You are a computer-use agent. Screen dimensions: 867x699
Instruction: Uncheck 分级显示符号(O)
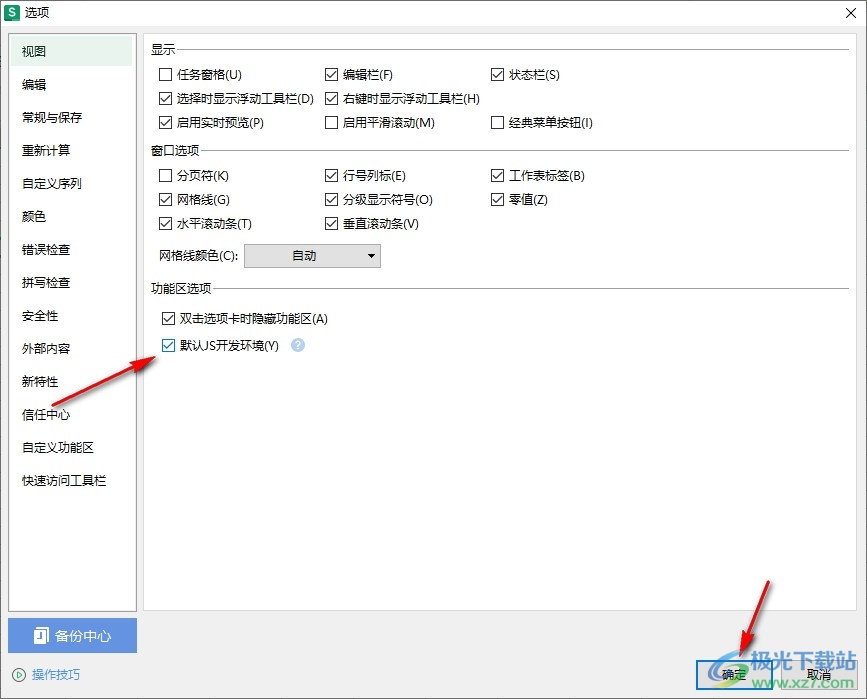(331, 199)
